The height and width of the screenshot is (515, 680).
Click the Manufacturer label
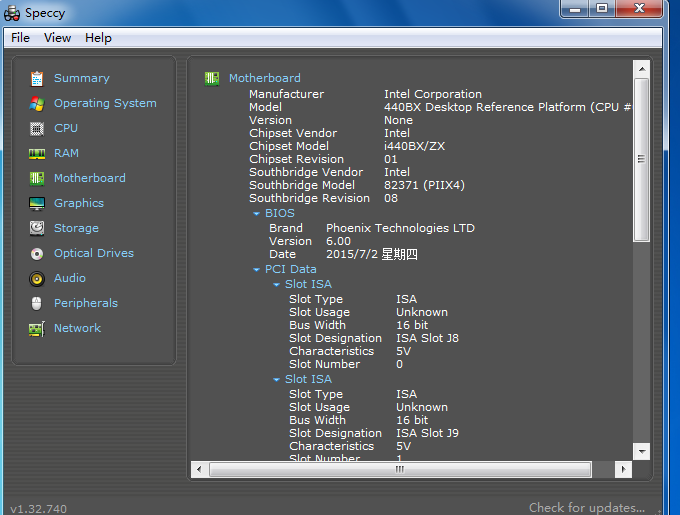point(286,94)
